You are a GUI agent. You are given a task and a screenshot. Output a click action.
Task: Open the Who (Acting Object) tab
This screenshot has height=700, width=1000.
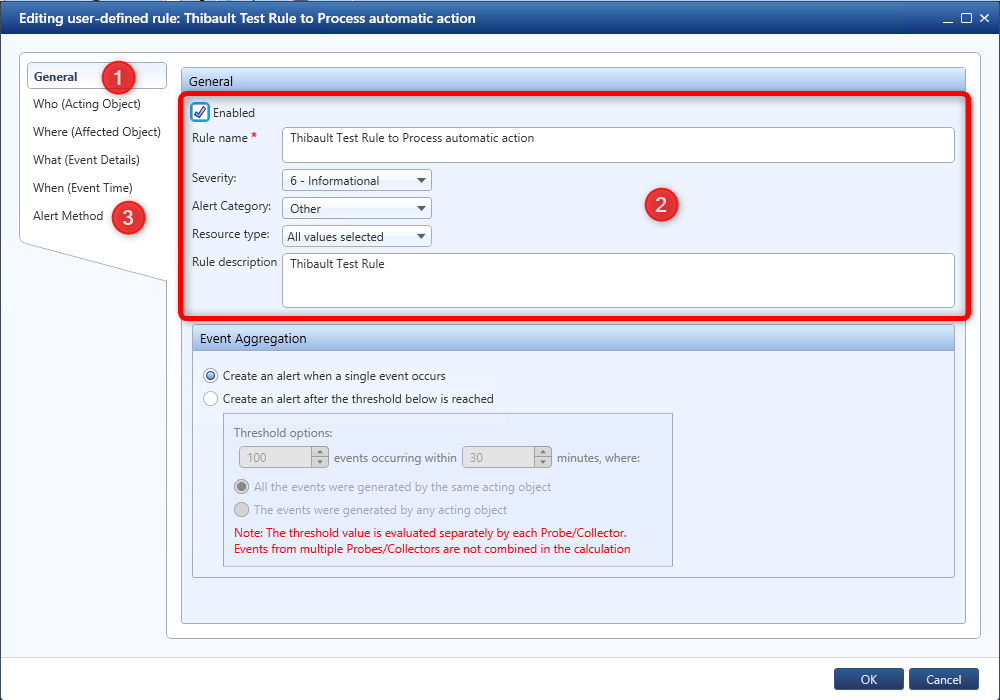click(x=87, y=104)
